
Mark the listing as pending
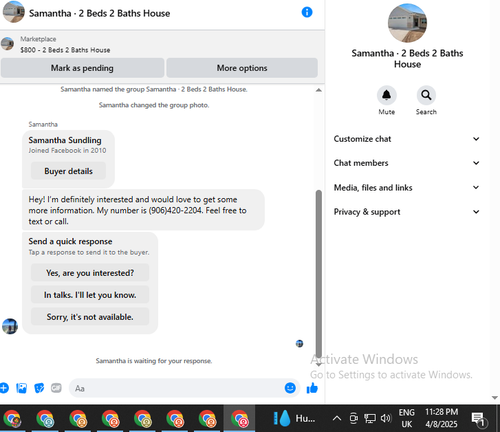[82, 68]
